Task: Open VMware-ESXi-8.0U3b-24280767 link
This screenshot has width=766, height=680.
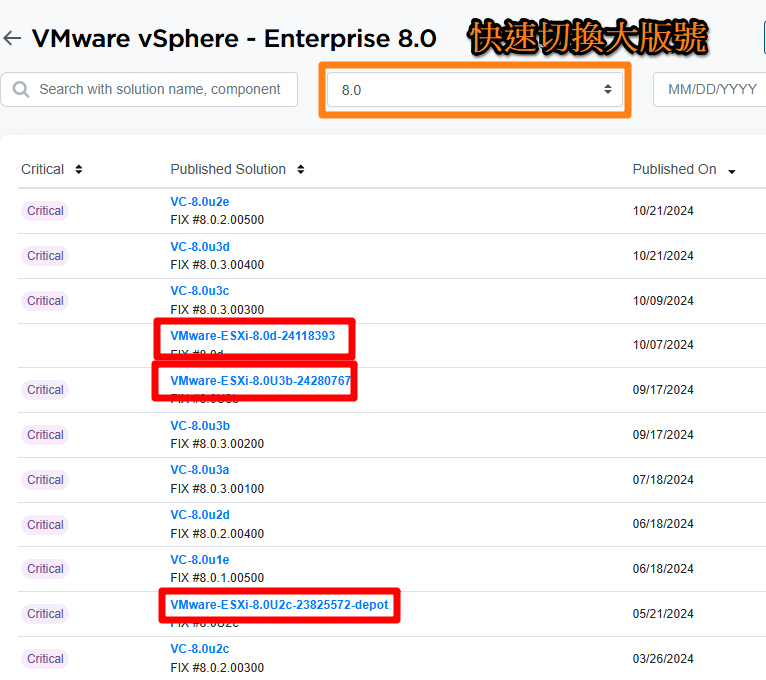Action: 260,381
